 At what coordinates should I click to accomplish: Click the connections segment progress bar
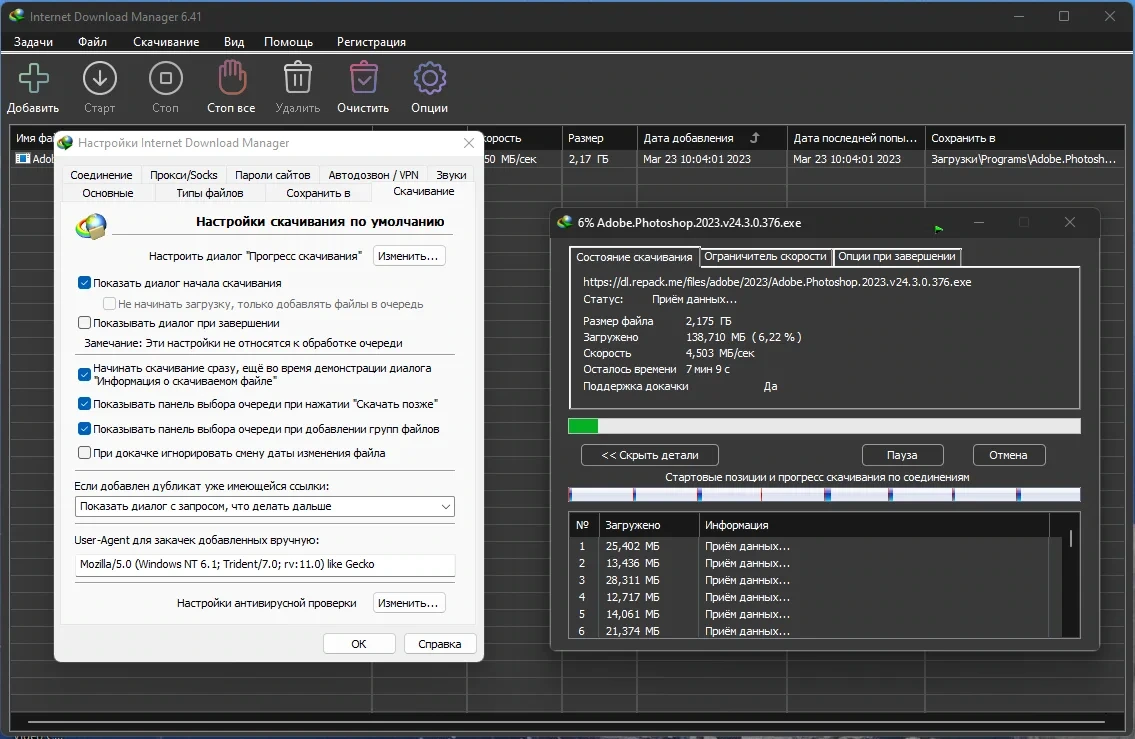pyautogui.click(x=824, y=494)
